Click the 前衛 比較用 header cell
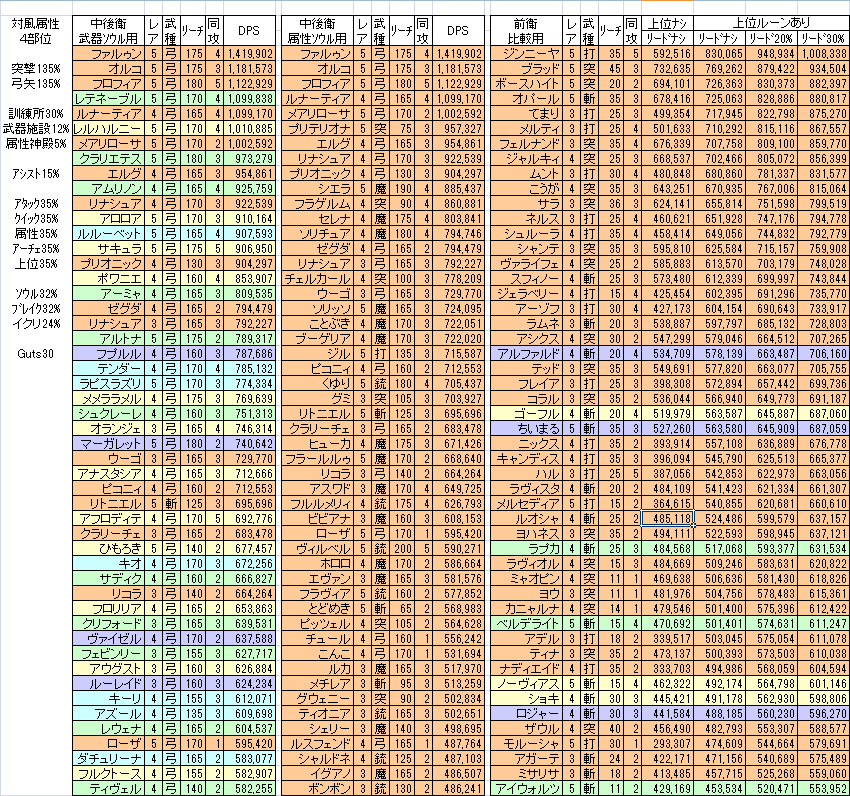 tap(526, 31)
